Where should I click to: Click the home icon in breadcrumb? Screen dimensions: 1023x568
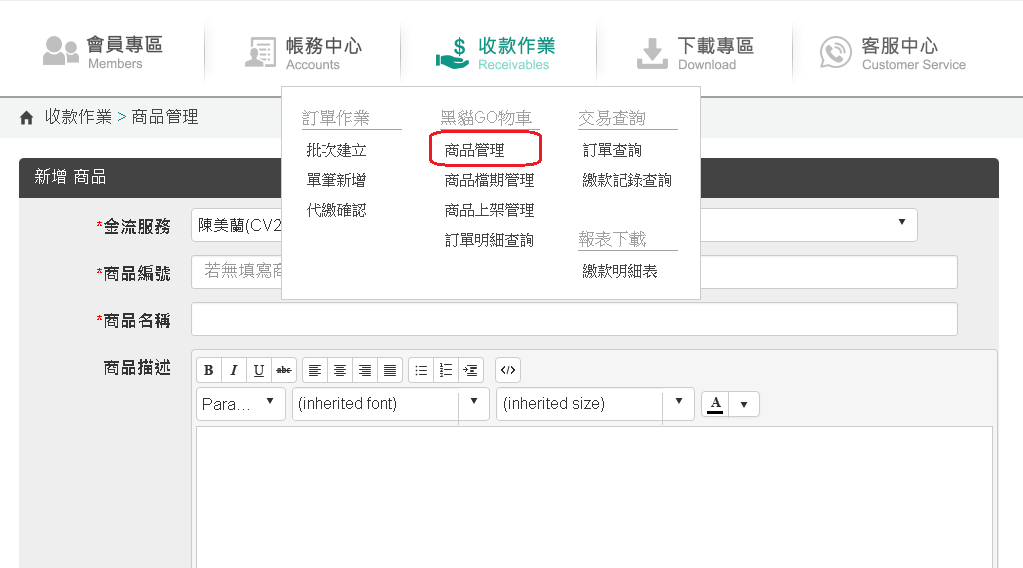26,117
